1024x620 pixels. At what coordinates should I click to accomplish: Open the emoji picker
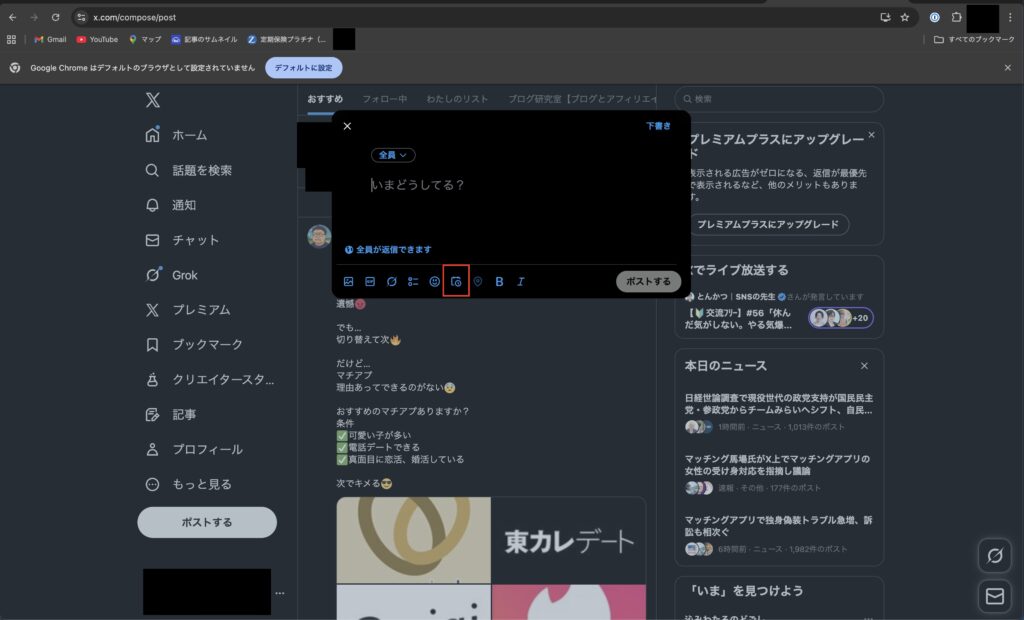[x=434, y=281]
